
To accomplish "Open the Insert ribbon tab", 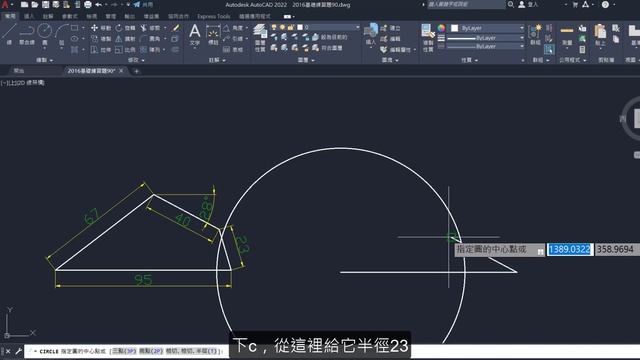I will click(29, 16).
